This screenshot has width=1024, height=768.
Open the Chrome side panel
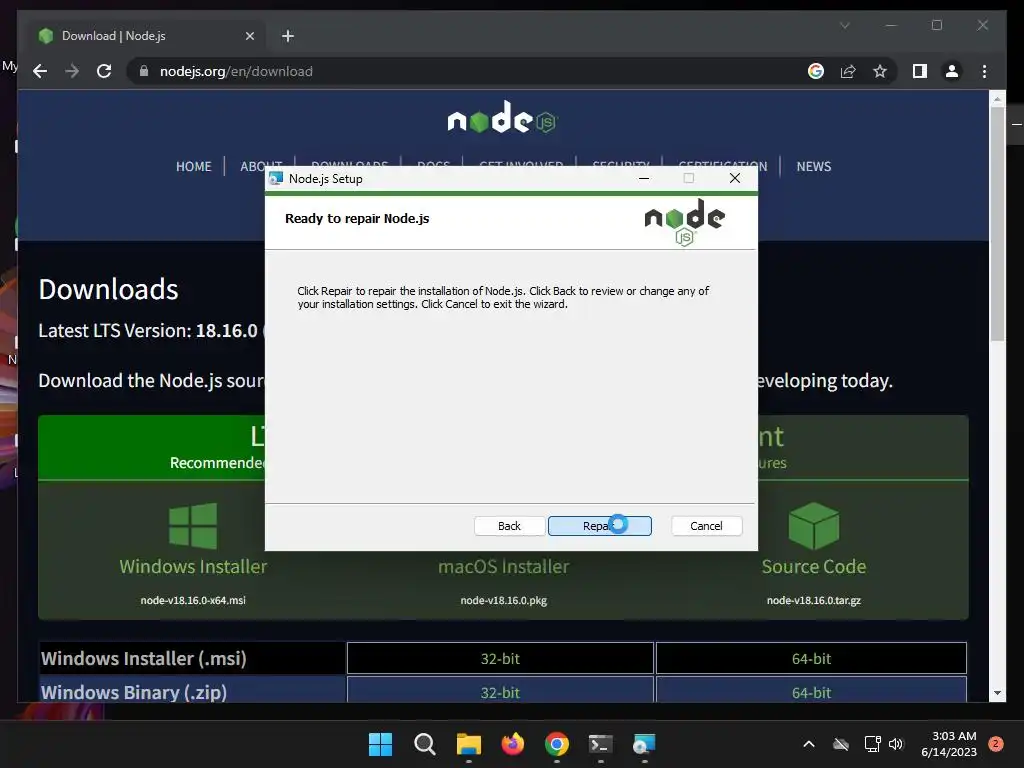pos(920,71)
